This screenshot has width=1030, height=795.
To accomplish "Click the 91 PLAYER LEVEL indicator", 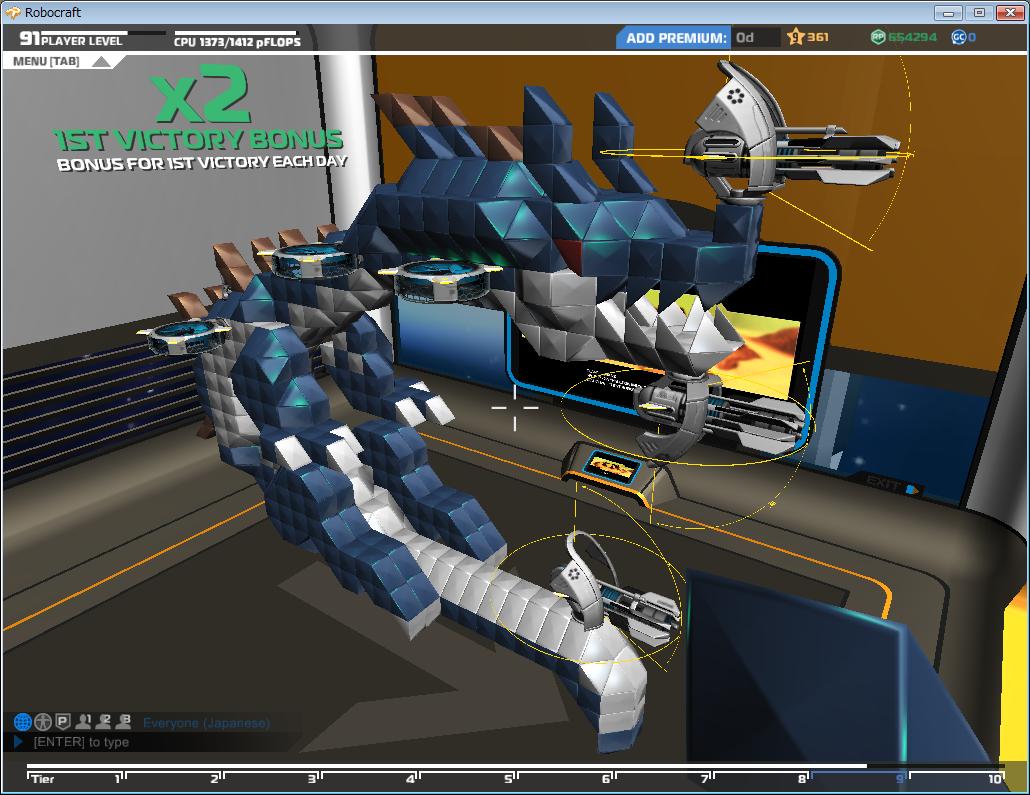I will pyautogui.click(x=71, y=39).
